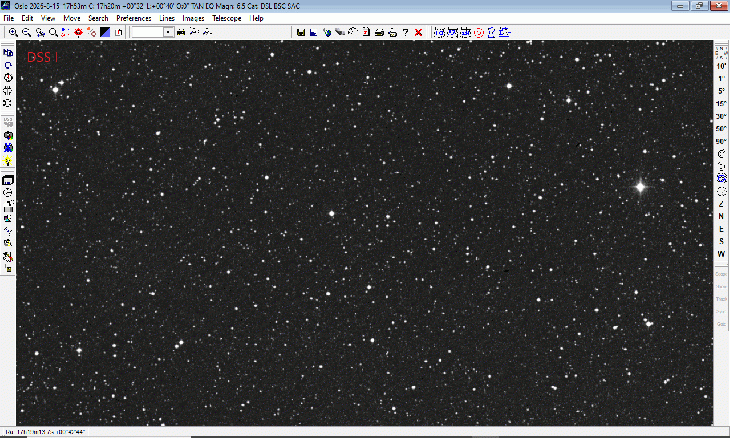730x438 pixels.
Task: Point the chart South with S button
Action: 721,241
